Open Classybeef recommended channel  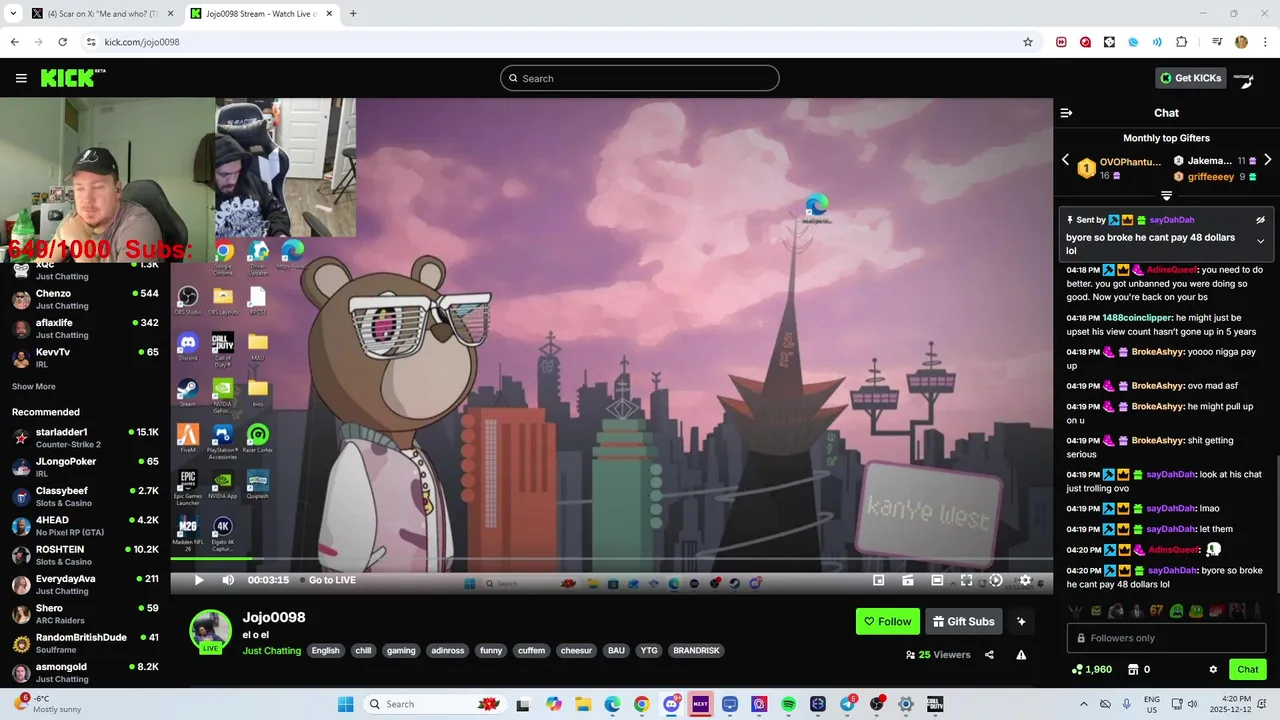pyautogui.click(x=85, y=497)
